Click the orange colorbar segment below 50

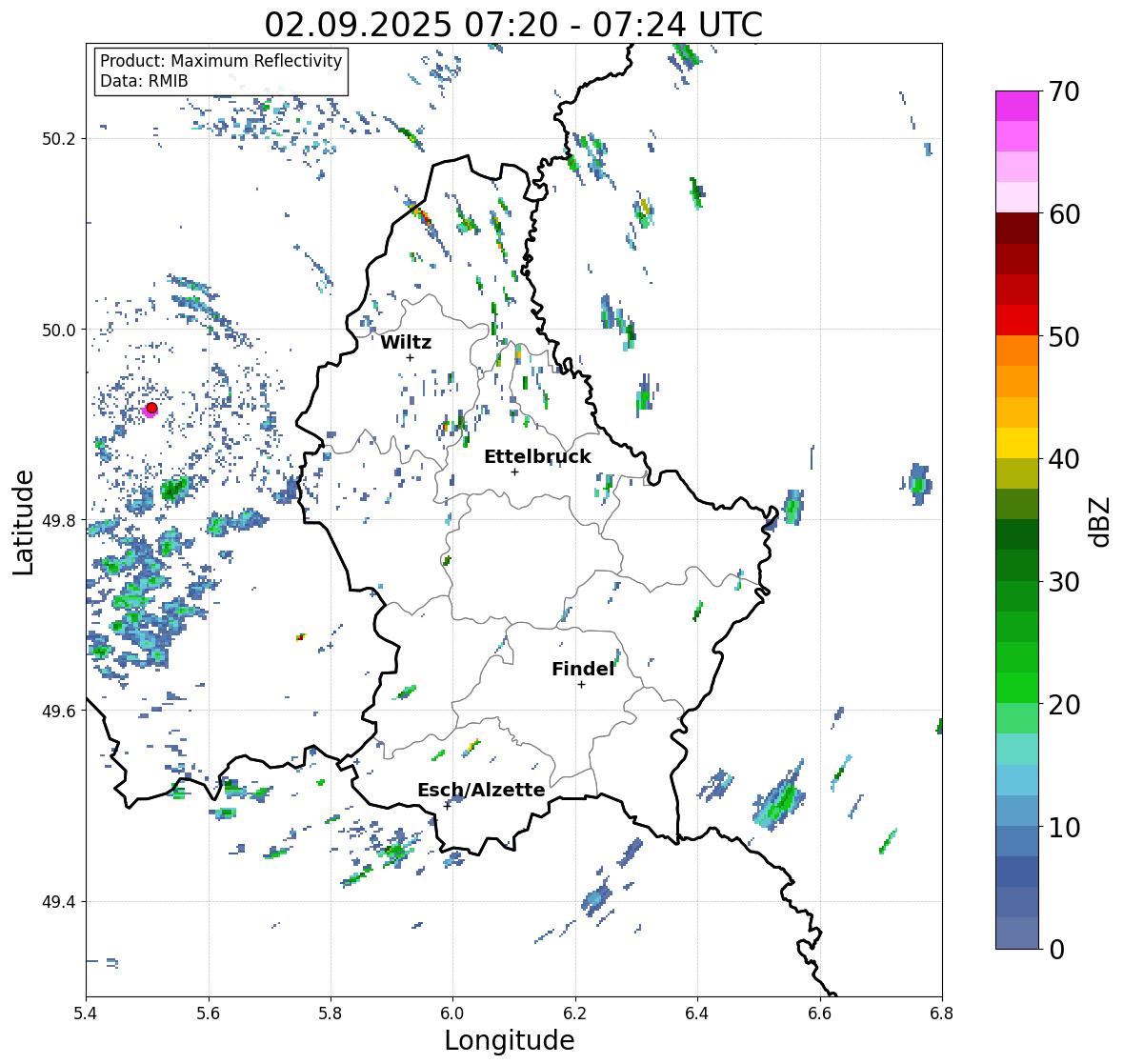tap(1017, 351)
